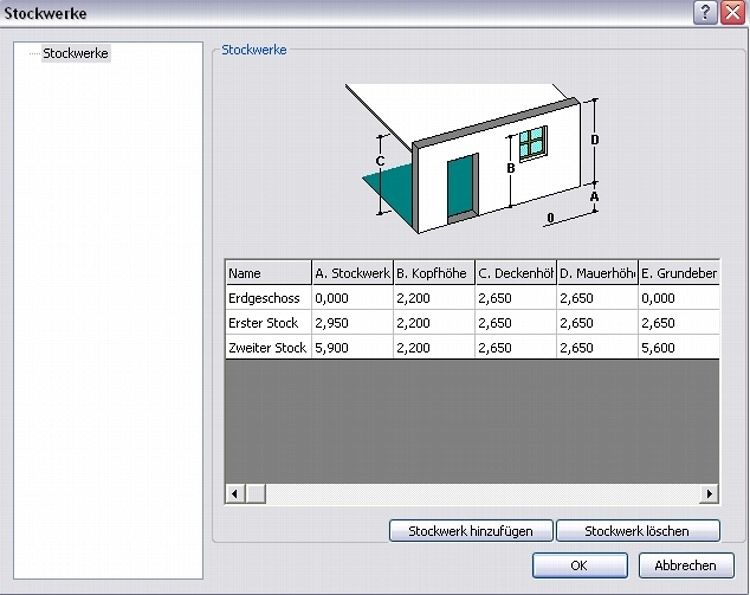
Task: Click the A. Stockwerk column header
Action: tap(352, 273)
